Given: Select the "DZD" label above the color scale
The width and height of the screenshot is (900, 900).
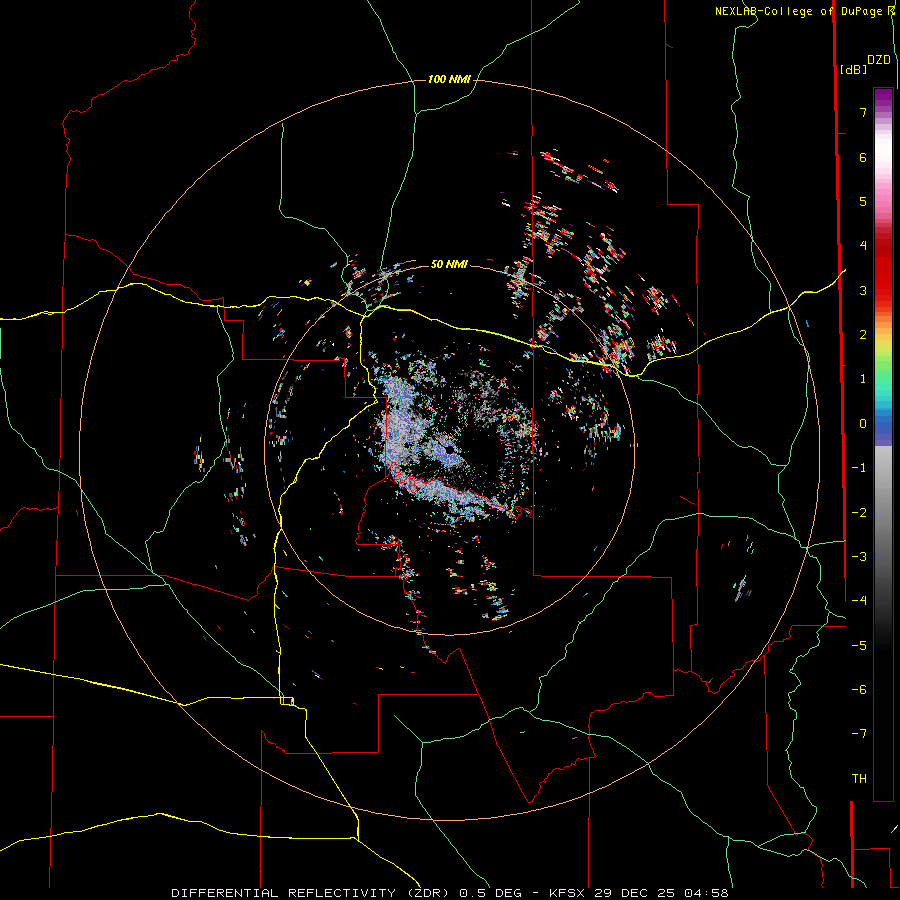Looking at the screenshot, I should click(879, 60).
